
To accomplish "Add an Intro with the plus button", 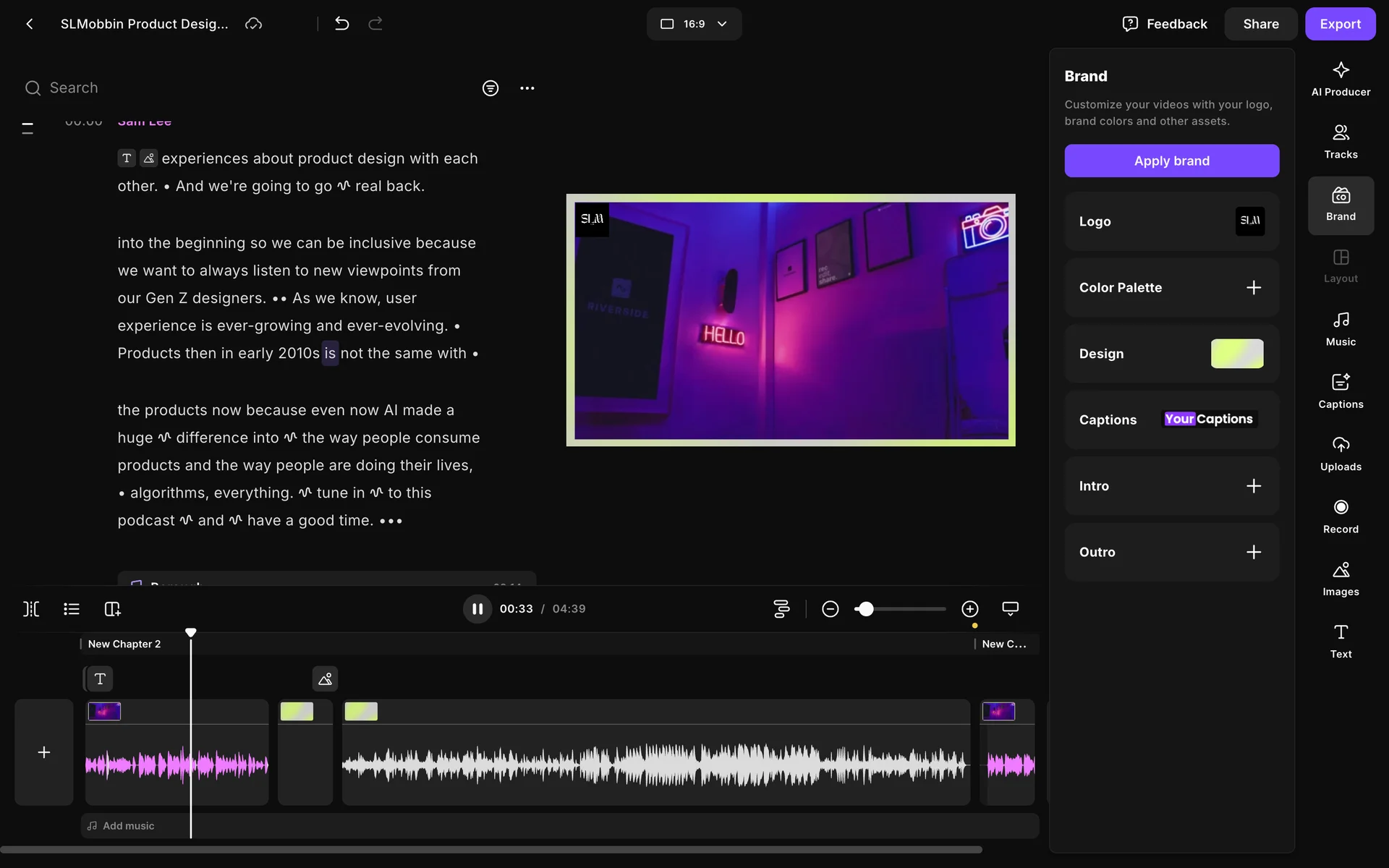I will pyautogui.click(x=1253, y=486).
